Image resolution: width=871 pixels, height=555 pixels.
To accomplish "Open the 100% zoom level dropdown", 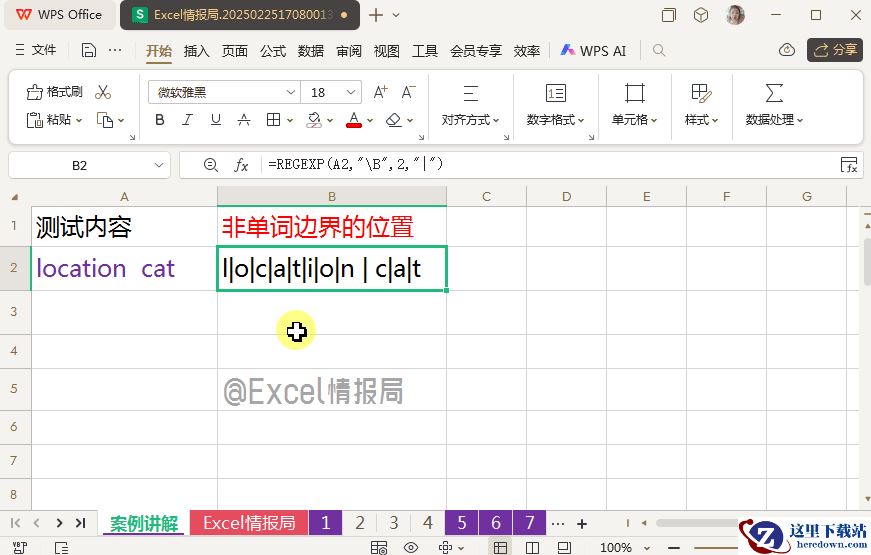I will (x=624, y=548).
